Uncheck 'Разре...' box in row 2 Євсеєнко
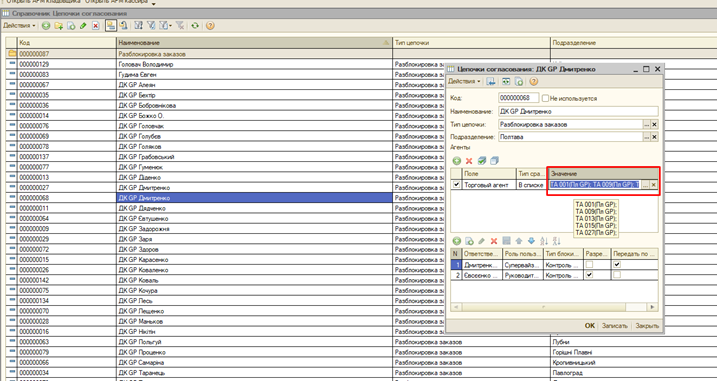 pyautogui.click(x=589, y=275)
